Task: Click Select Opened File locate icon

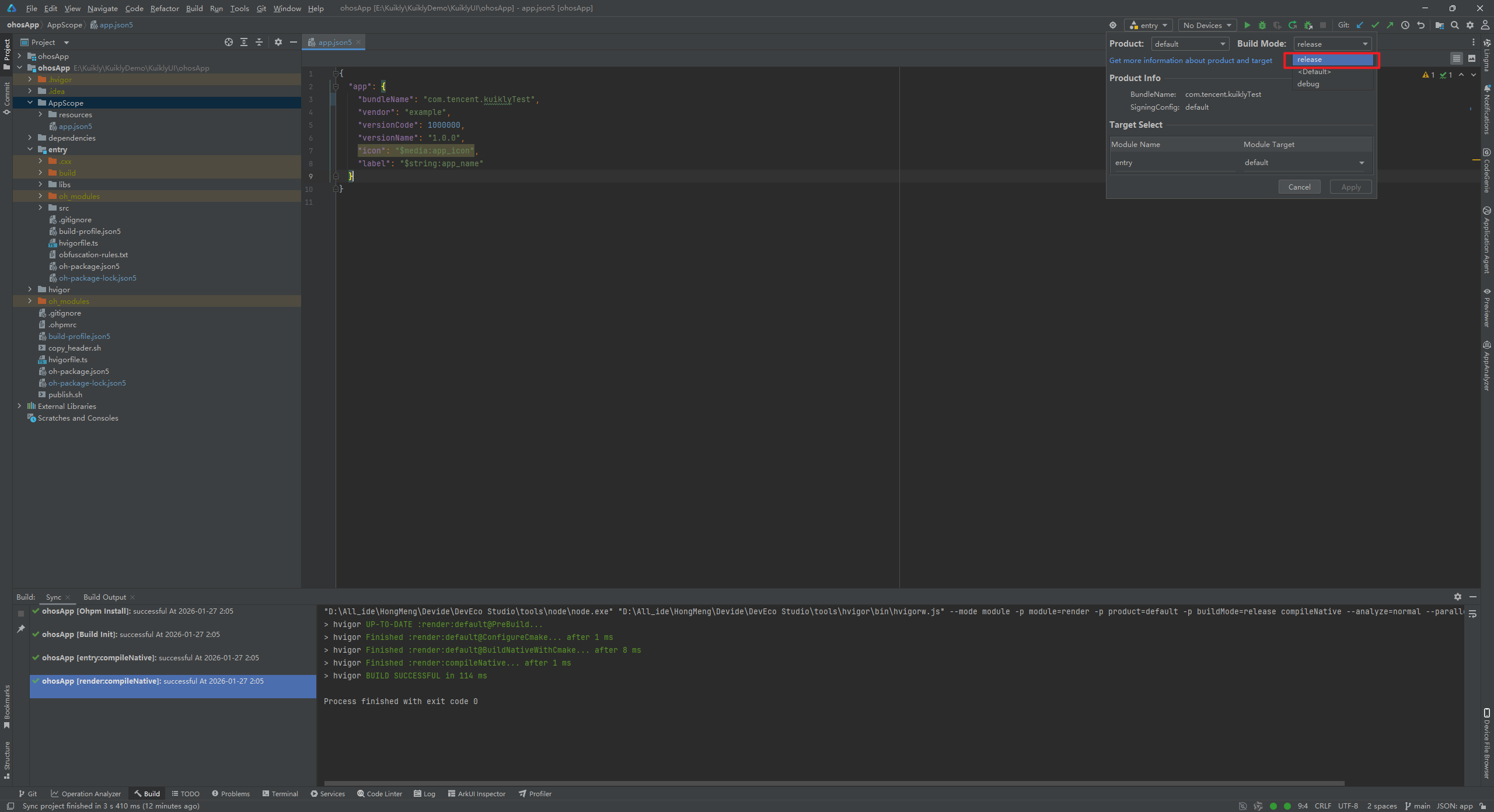Action: pyautogui.click(x=229, y=42)
